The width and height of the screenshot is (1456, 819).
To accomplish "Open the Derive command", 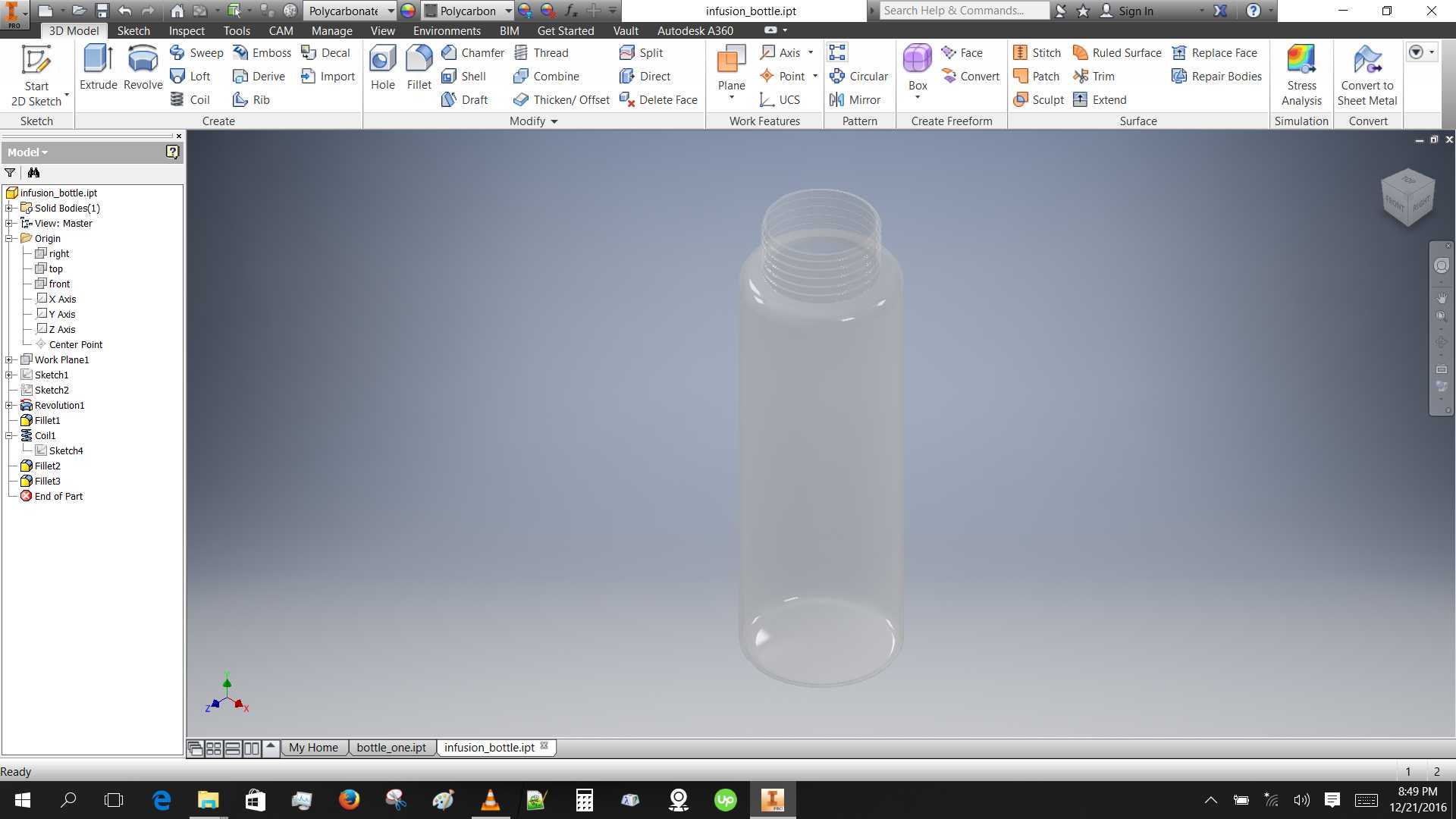I will (259, 76).
